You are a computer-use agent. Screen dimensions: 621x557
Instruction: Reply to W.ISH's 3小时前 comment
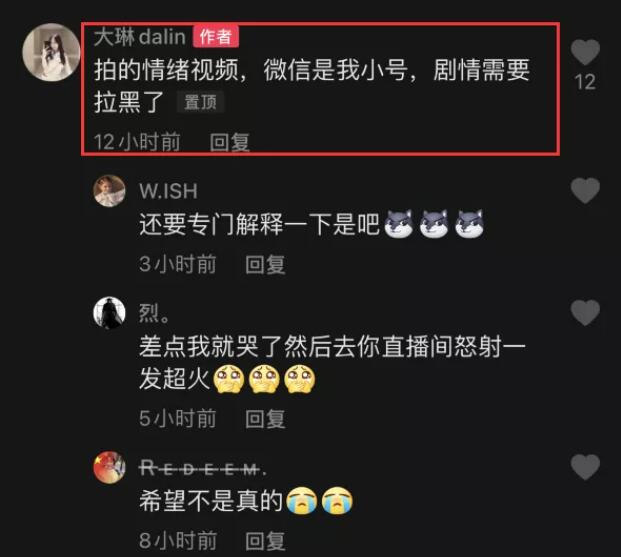pos(265,265)
